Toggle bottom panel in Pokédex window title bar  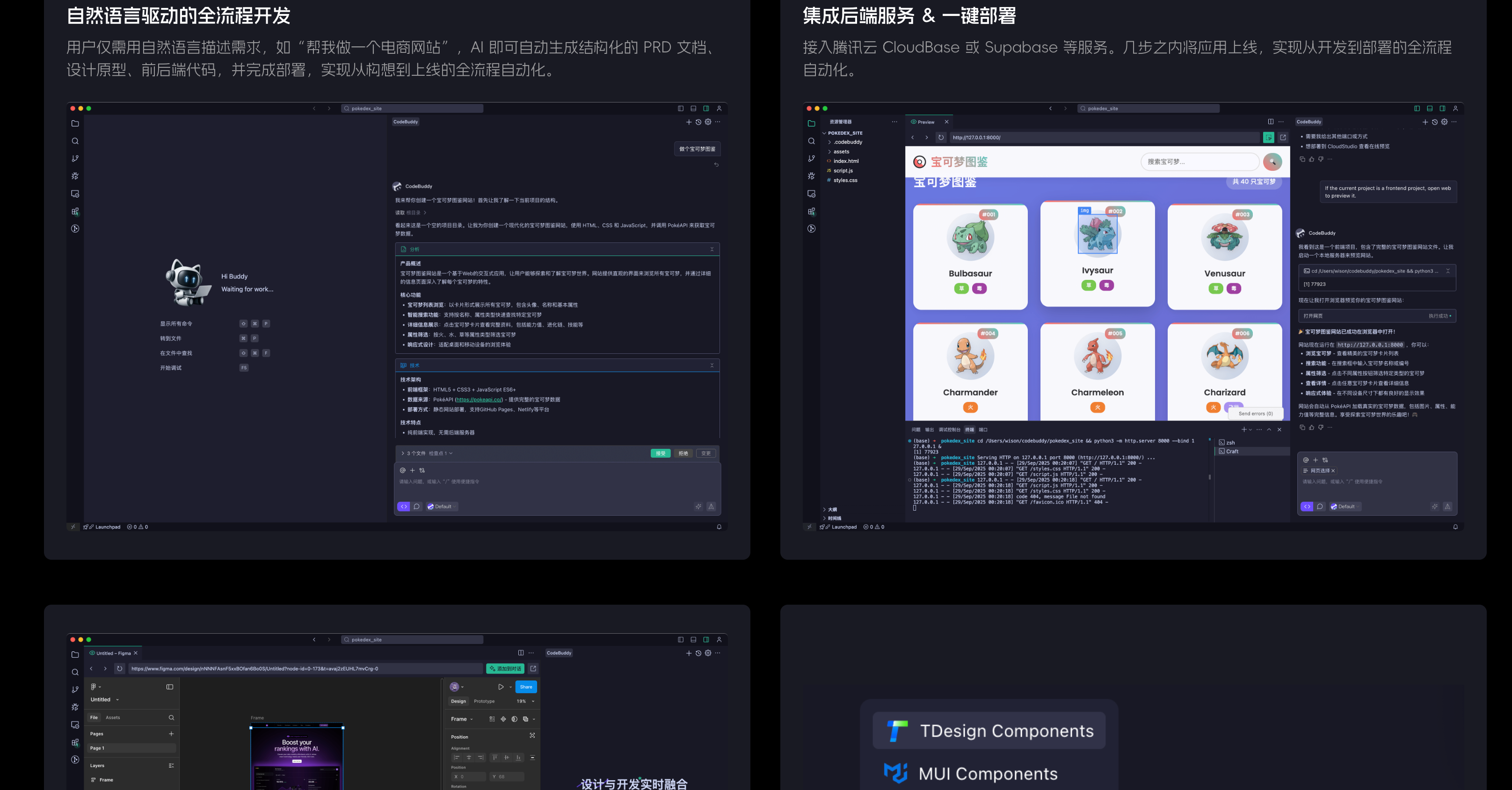point(1430,109)
